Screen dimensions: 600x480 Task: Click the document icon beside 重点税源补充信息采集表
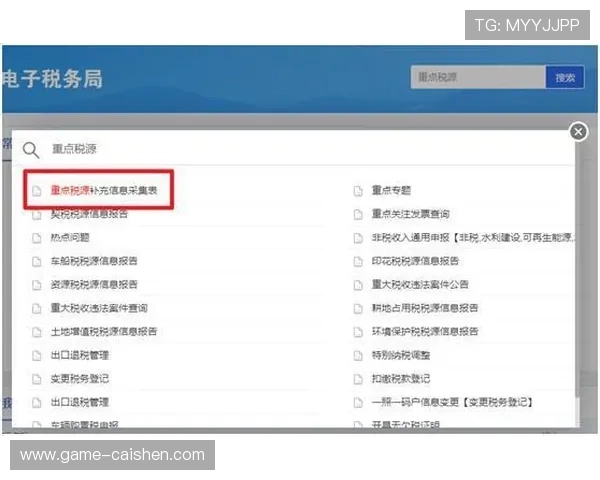37,191
